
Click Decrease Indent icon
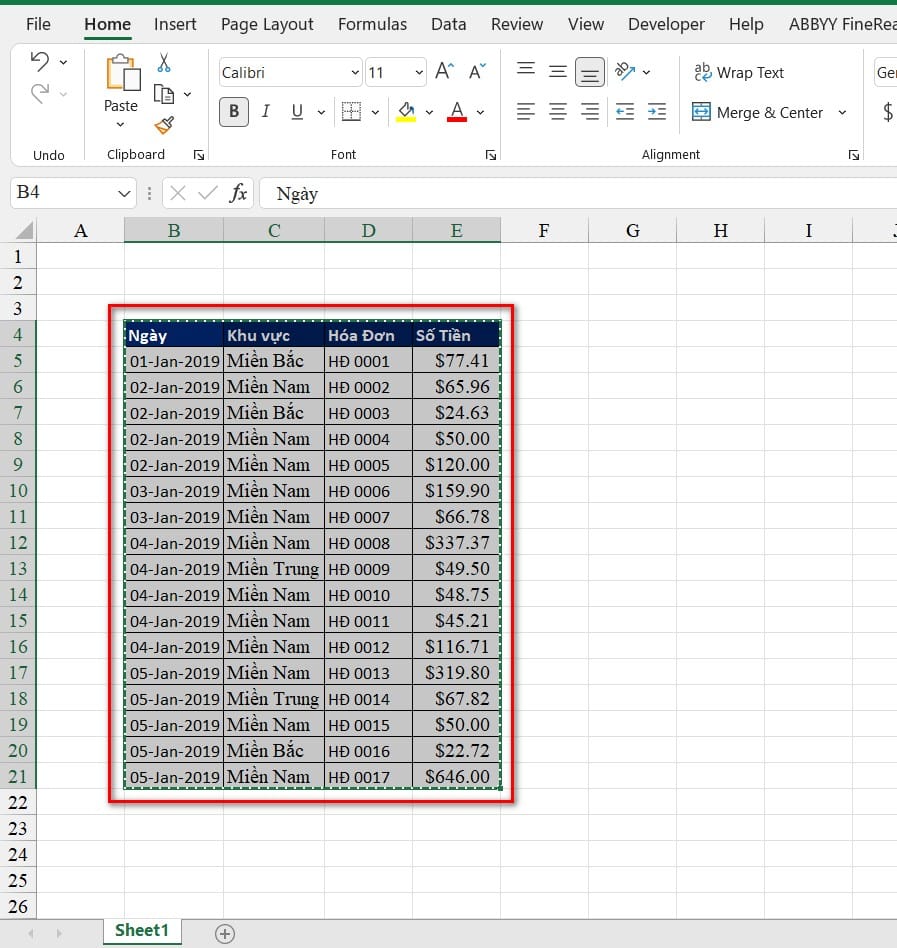(624, 111)
